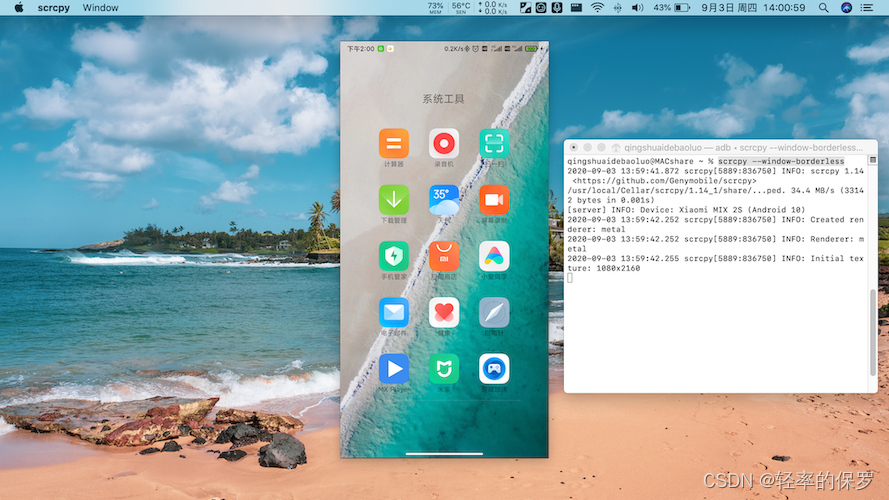The image size is (889, 500).
Task: Tap the phone's bottom home gesture bar
Action: (444, 454)
